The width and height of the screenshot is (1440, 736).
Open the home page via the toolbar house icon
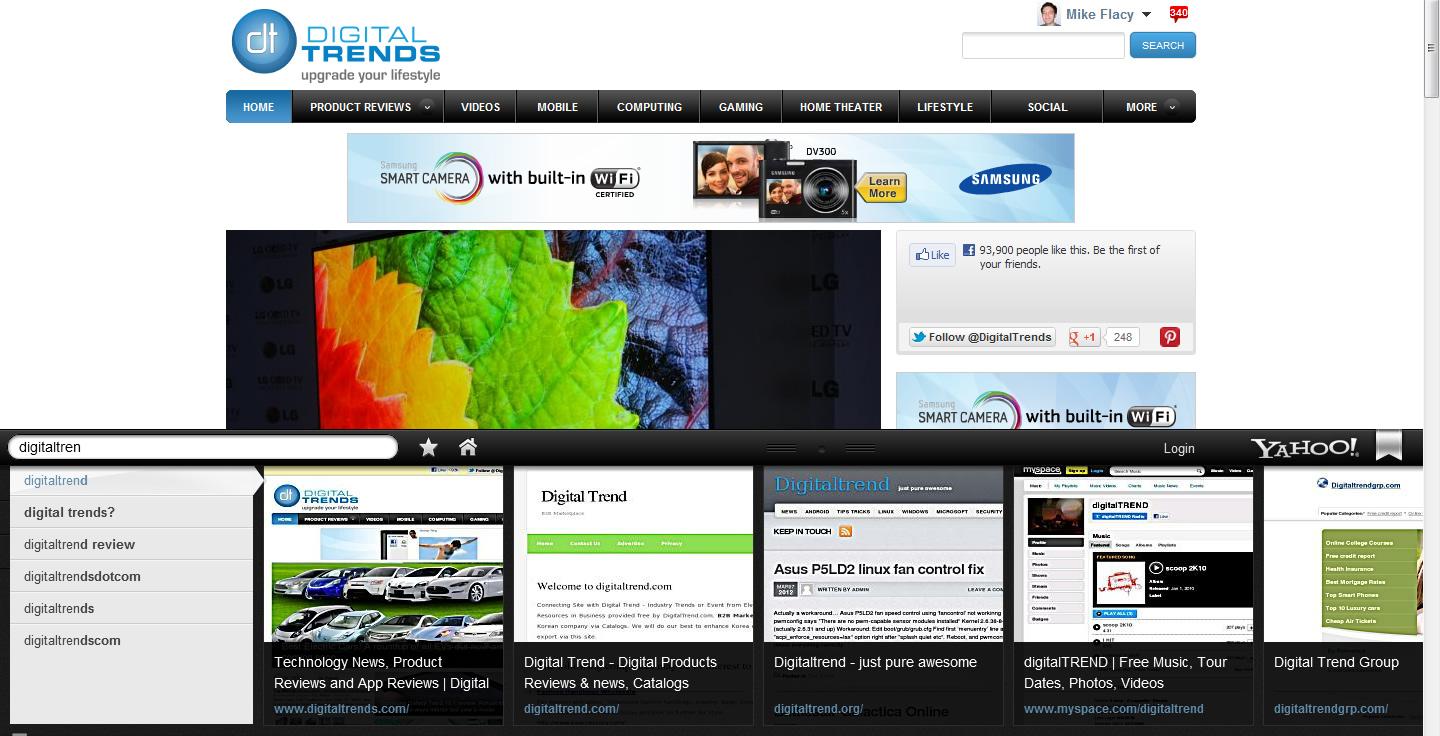(x=467, y=448)
